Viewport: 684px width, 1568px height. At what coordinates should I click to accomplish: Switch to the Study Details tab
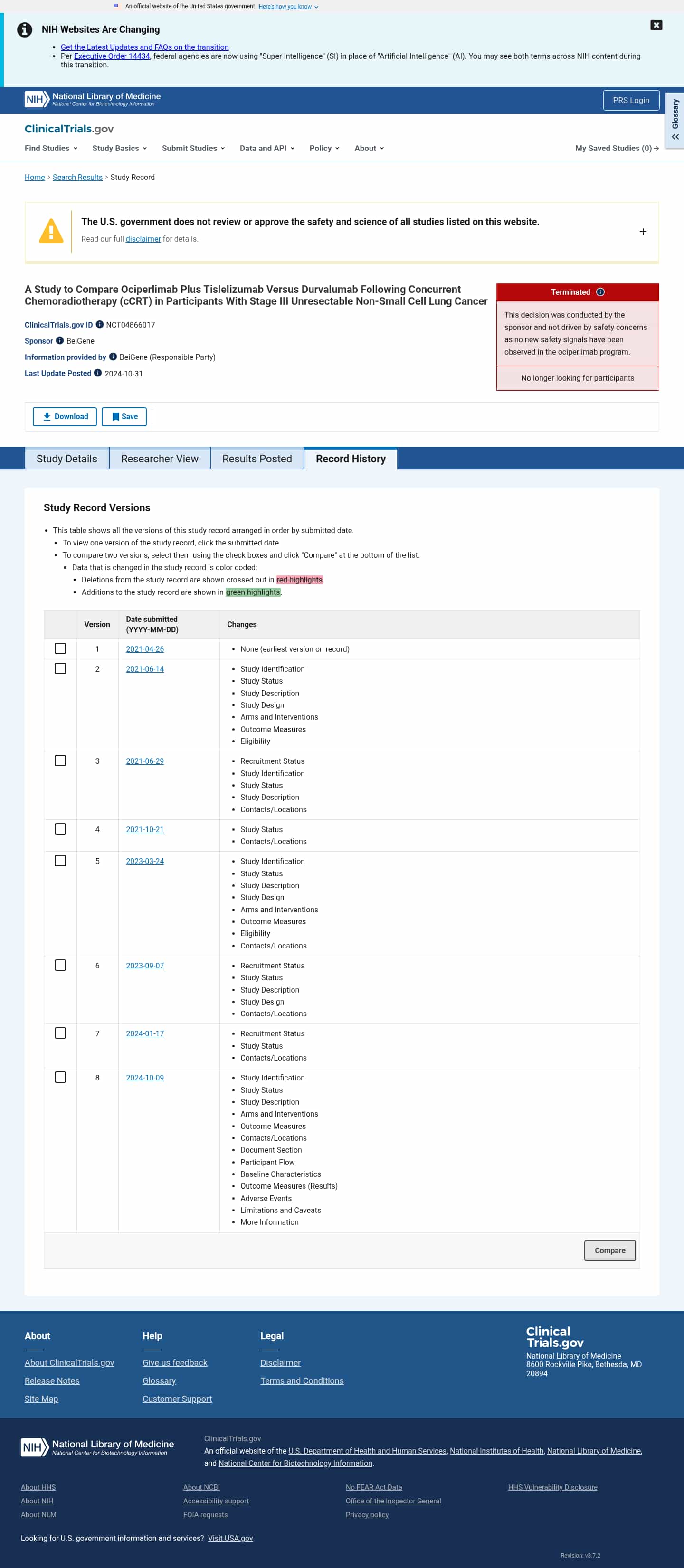(x=67, y=459)
